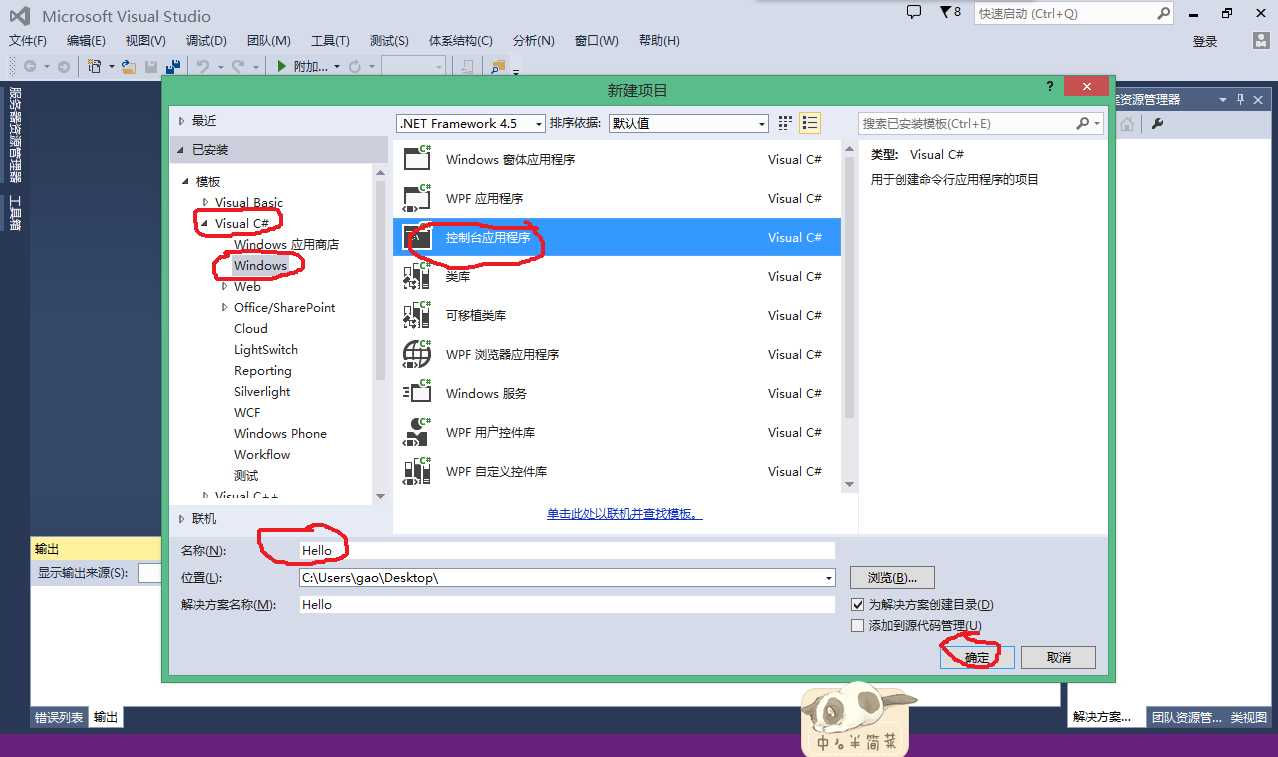Screen dimensions: 1278x757
Task: Select the Windows 服务 template icon
Action: (416, 393)
